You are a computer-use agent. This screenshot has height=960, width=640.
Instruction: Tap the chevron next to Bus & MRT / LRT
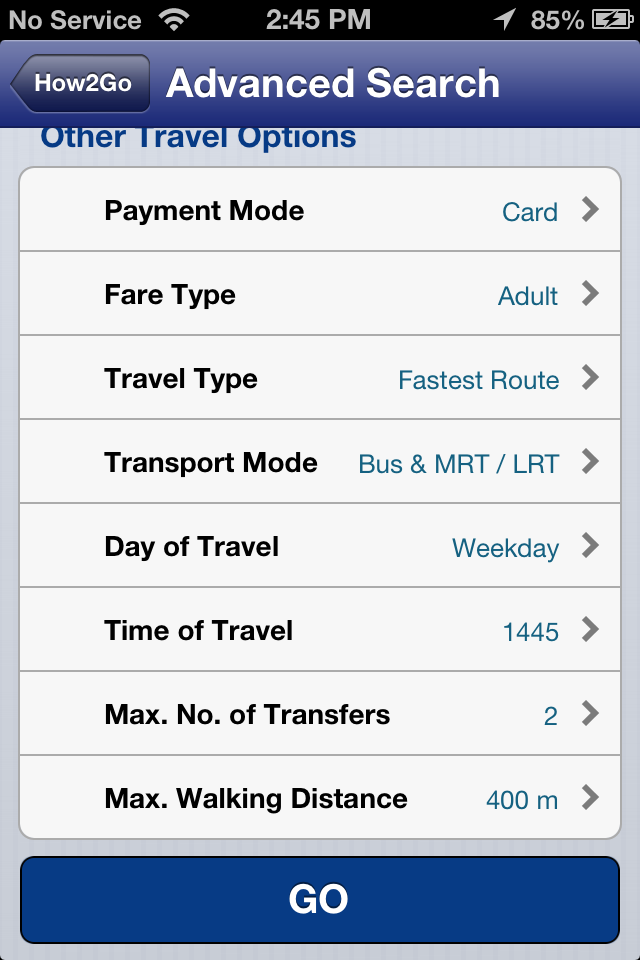(590, 462)
